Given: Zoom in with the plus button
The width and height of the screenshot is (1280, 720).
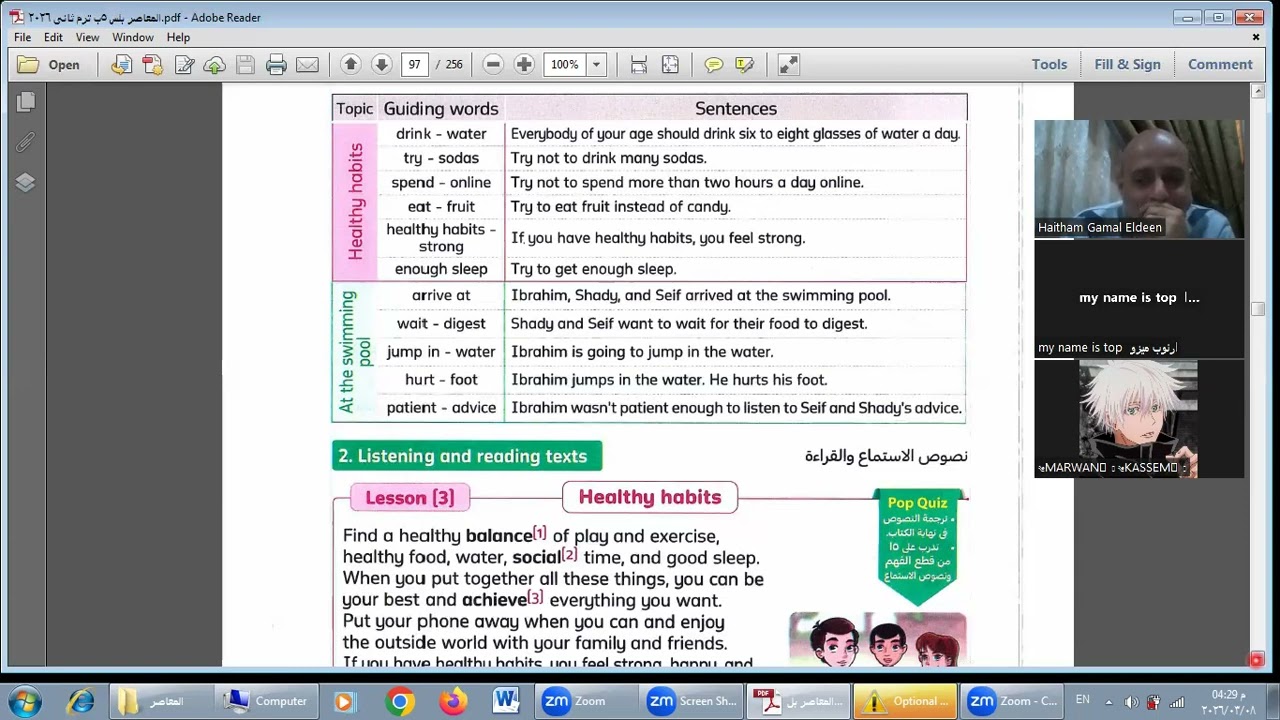Looking at the screenshot, I should pyautogui.click(x=524, y=64).
